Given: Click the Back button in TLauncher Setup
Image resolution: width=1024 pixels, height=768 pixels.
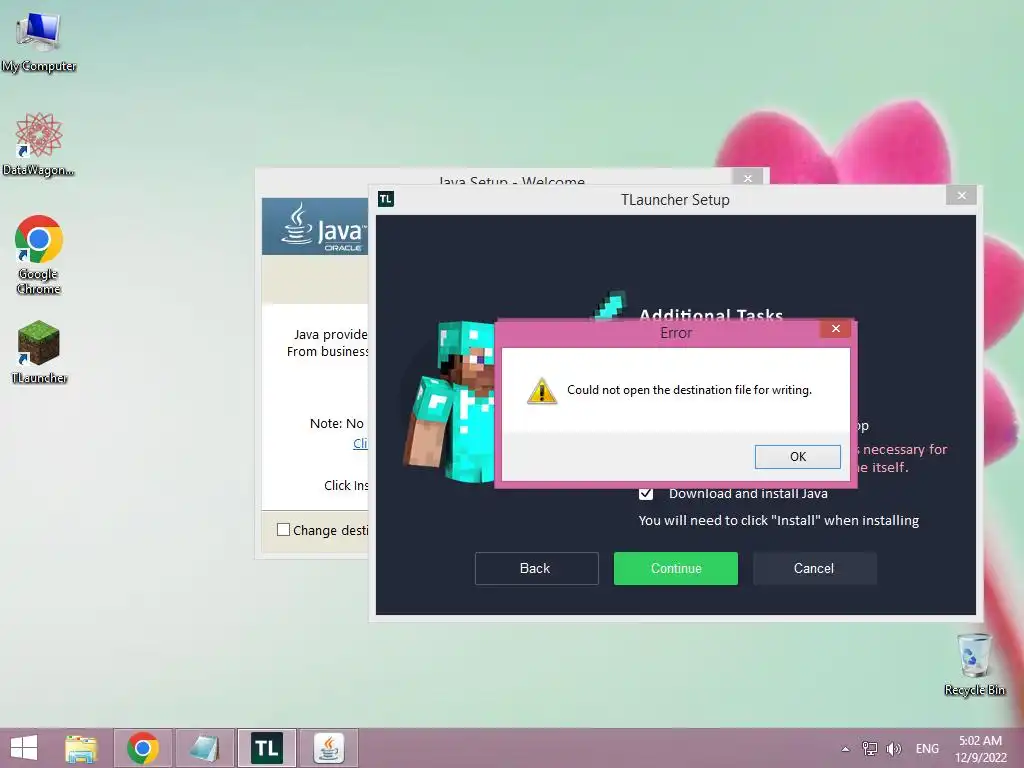Looking at the screenshot, I should (536, 568).
